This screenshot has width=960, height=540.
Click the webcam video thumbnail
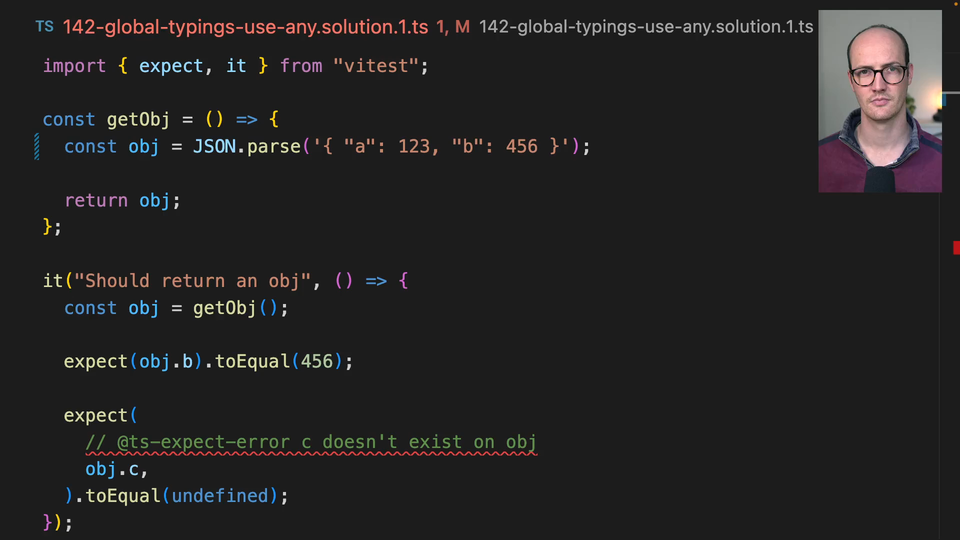(x=879, y=101)
